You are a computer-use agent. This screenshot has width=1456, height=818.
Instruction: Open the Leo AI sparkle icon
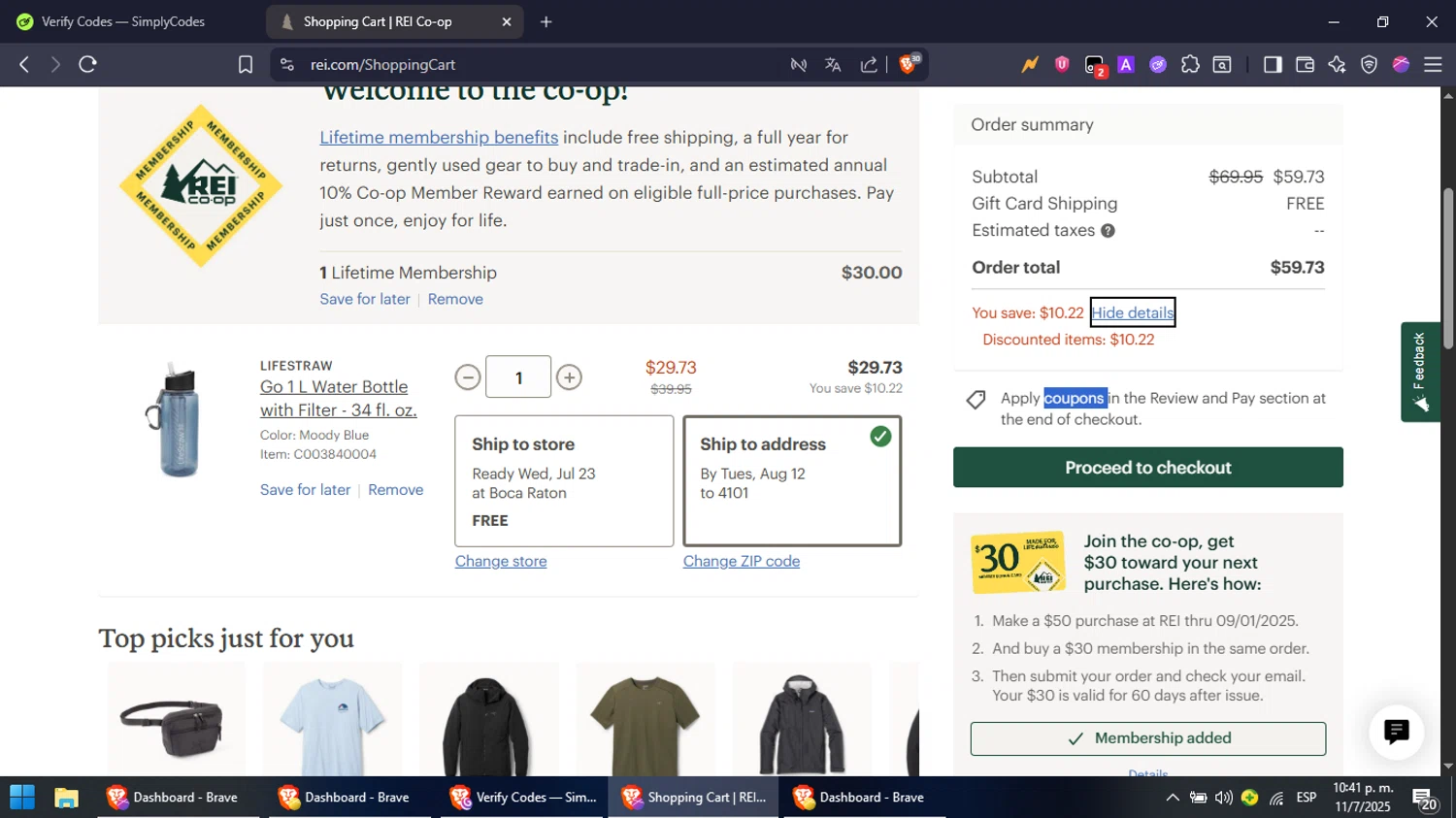[x=1337, y=65]
